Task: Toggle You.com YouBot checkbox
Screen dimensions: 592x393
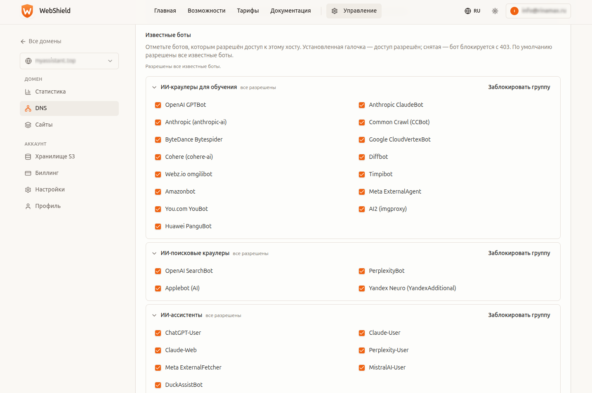Action: pos(158,209)
